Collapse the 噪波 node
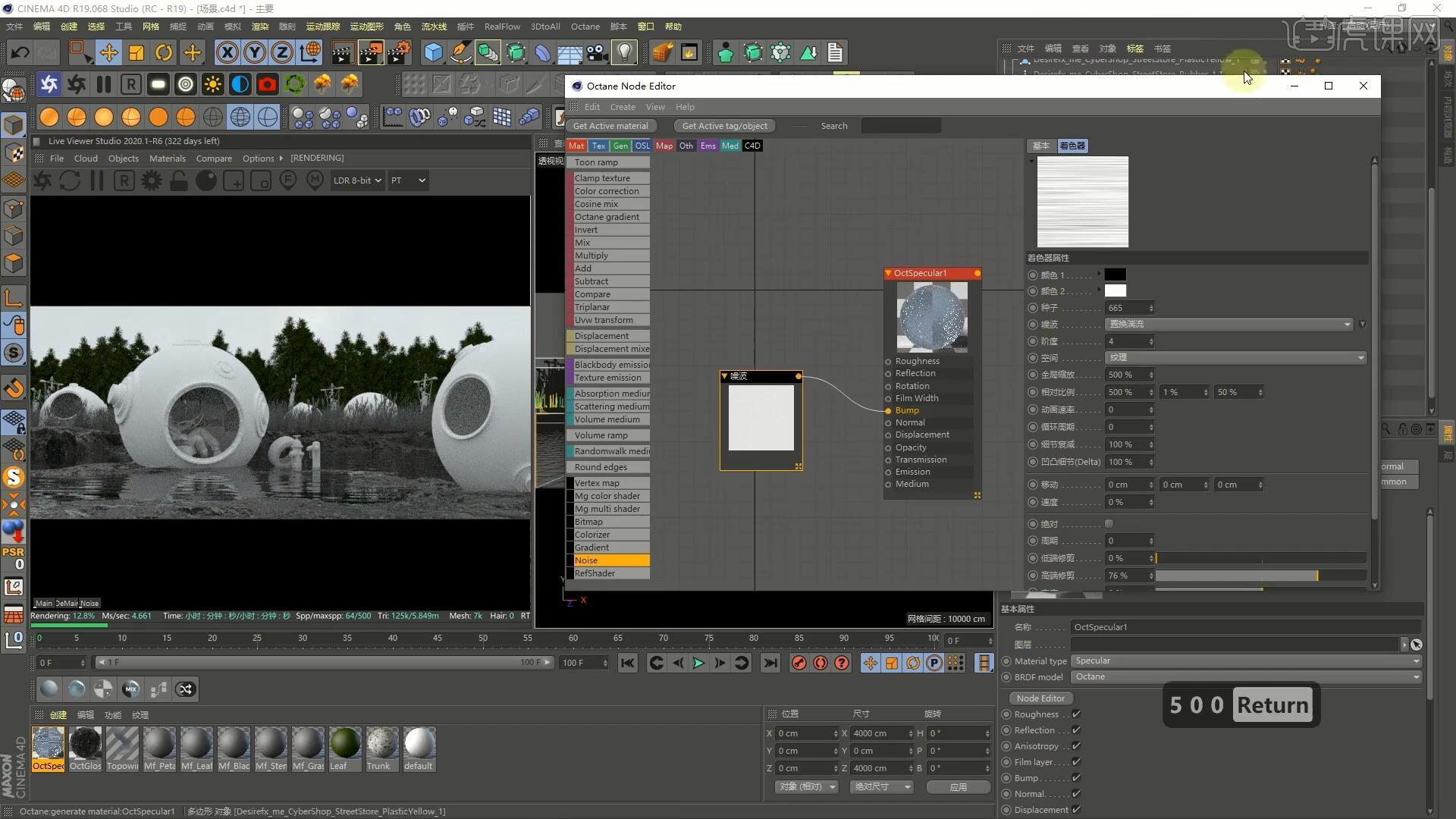Screen dimensions: 1456x819 (724, 376)
